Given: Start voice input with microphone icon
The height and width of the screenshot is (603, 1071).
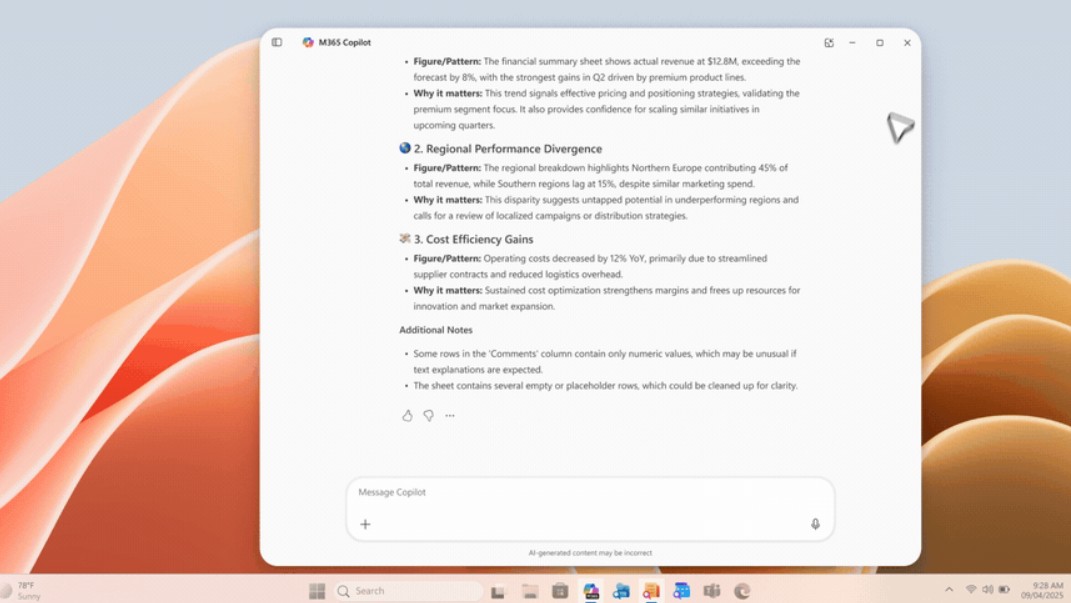Looking at the screenshot, I should (815, 524).
